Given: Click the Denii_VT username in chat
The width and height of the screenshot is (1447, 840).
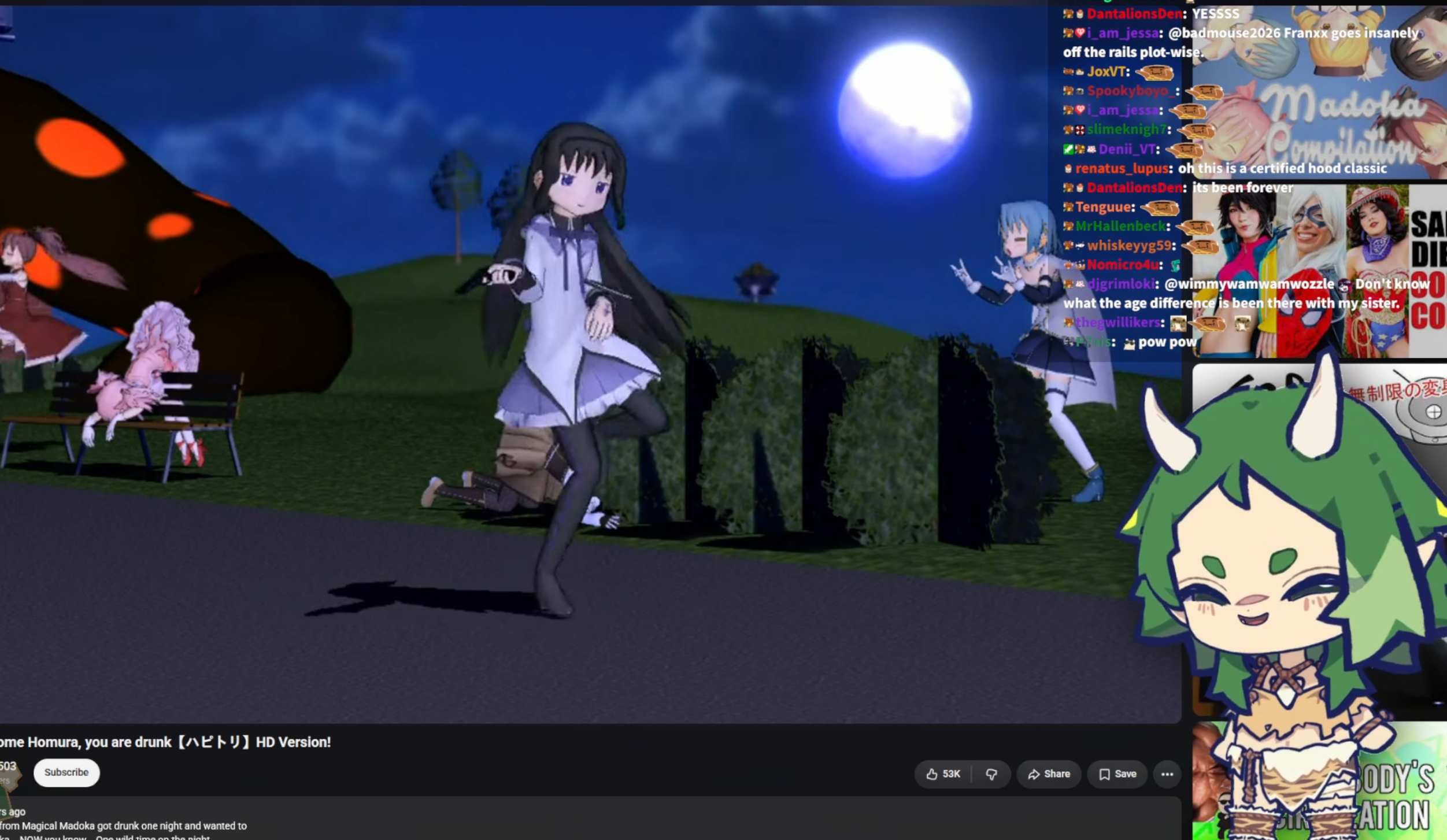Looking at the screenshot, I should [x=1126, y=149].
